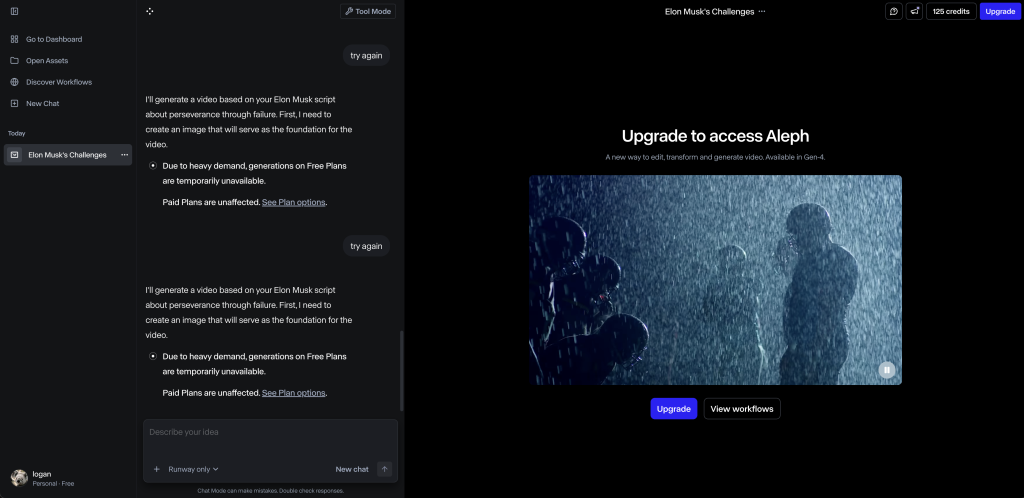Start a New Chat from the sidebar
1024x498 pixels.
(42, 103)
